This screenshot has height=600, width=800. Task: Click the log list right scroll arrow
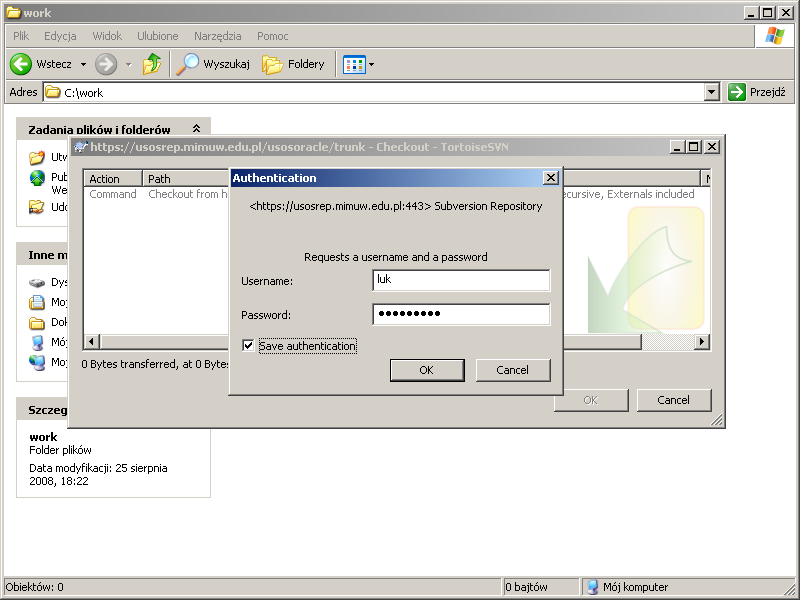(x=702, y=341)
